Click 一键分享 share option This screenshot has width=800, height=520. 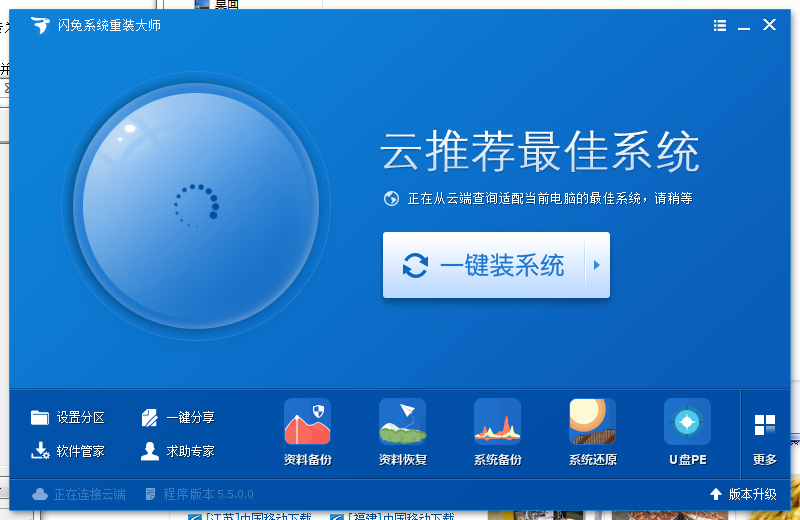(x=178, y=418)
